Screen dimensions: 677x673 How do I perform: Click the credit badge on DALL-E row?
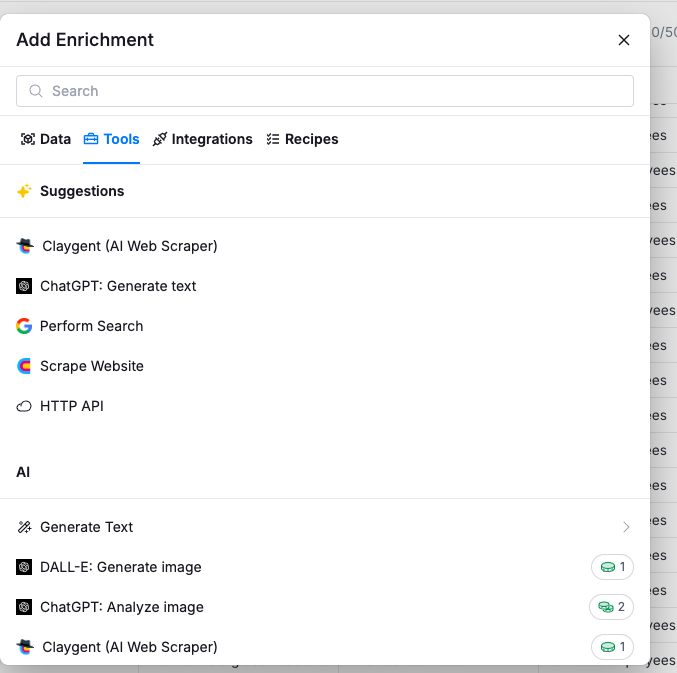612,567
